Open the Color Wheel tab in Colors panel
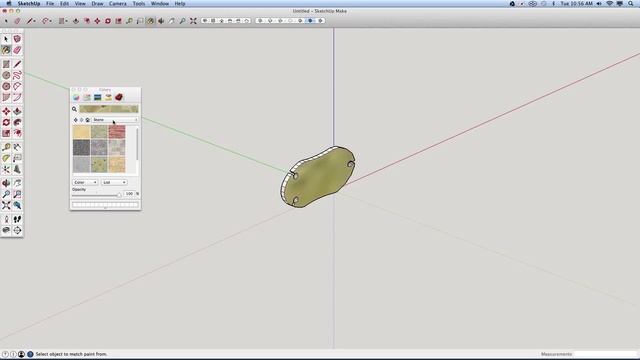Image resolution: width=640 pixels, height=360 pixels. (x=76, y=97)
